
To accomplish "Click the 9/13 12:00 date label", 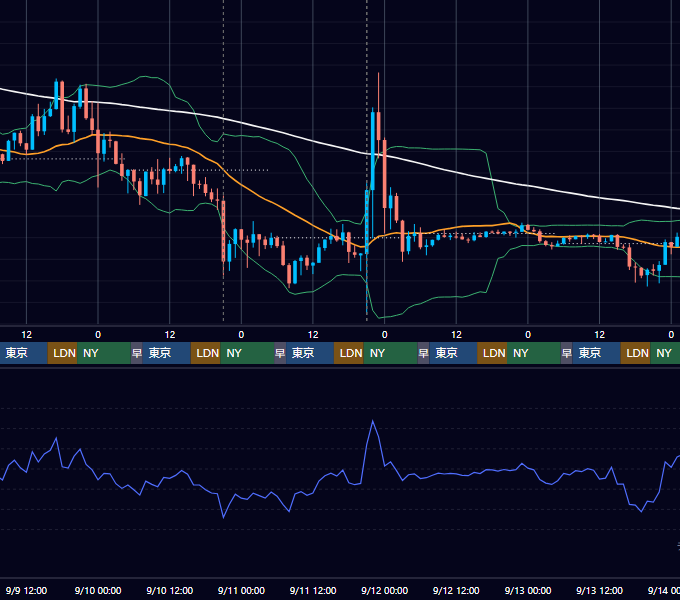I will coord(599,590).
